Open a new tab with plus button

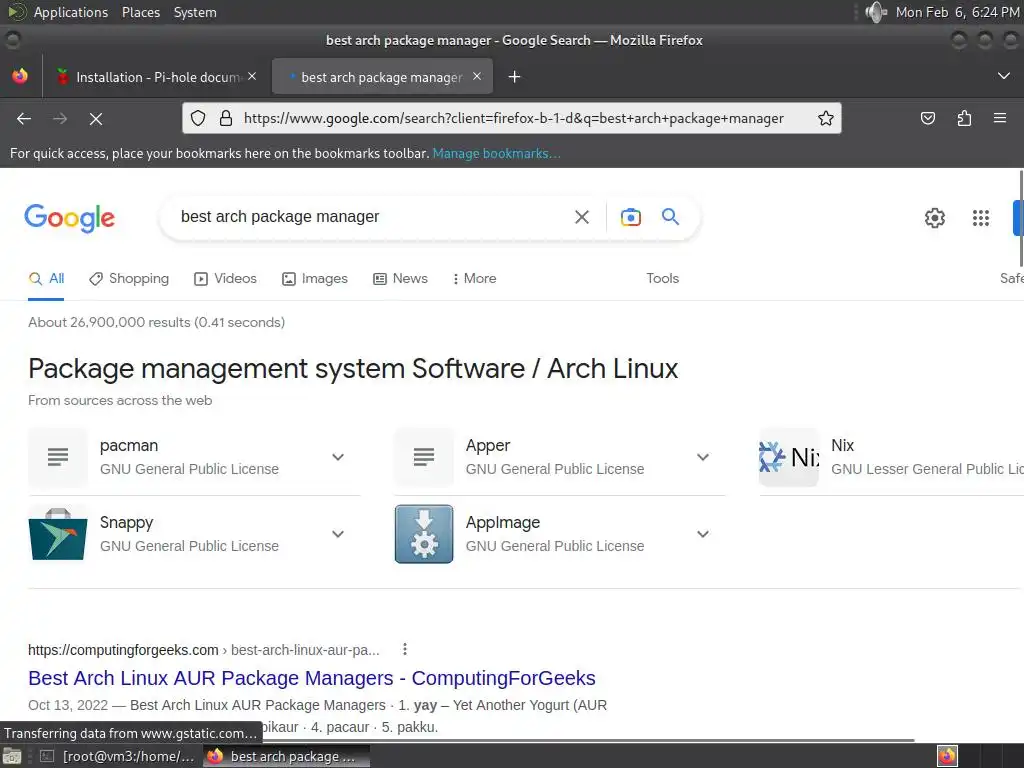[x=515, y=77]
